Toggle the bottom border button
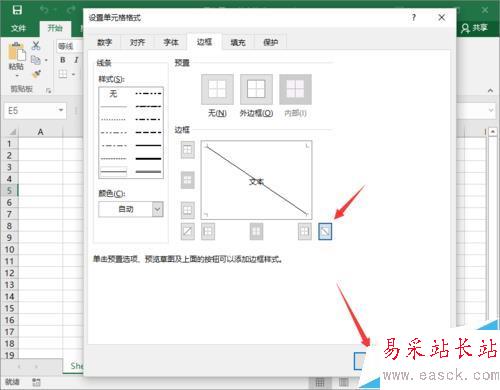Image resolution: width=500 pixels, height=390 pixels. coord(187,210)
